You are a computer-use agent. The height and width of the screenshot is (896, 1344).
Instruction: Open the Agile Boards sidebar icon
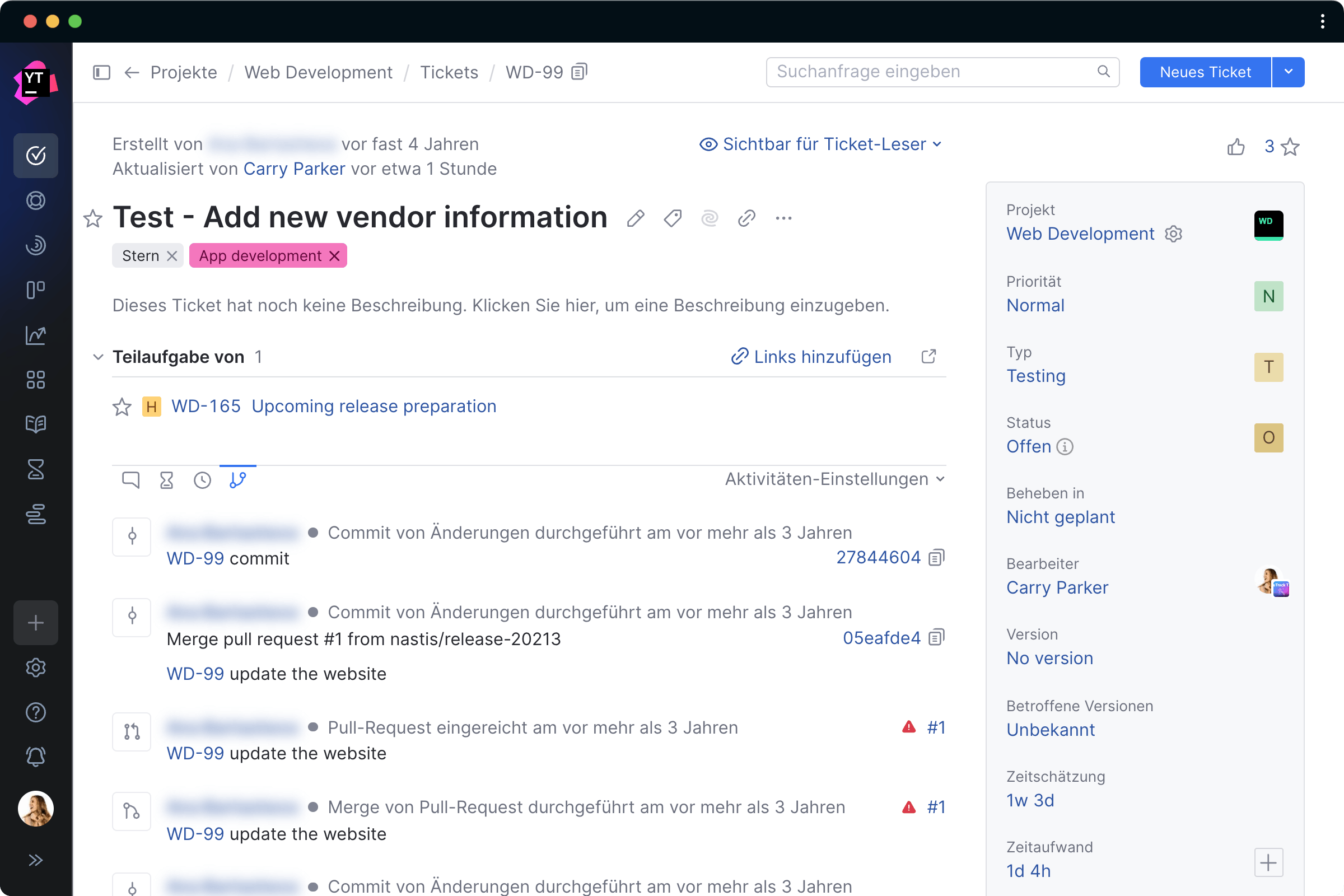coord(35,290)
